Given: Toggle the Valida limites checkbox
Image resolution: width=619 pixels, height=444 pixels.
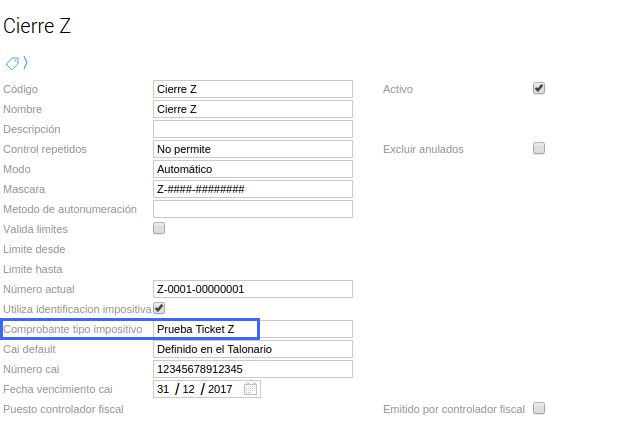Looking at the screenshot, I should coord(158,228).
